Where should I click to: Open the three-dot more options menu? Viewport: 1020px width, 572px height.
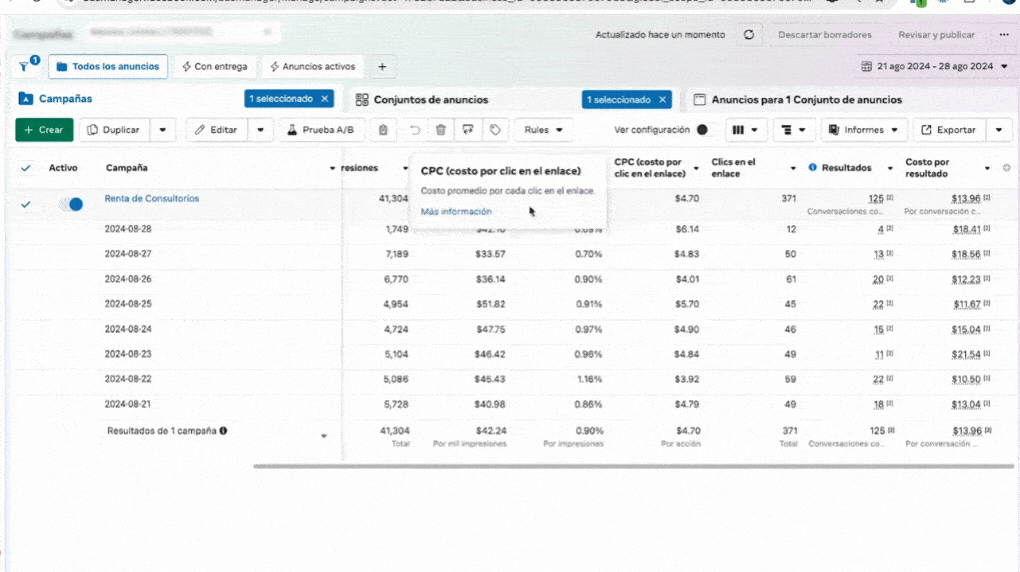1003,35
